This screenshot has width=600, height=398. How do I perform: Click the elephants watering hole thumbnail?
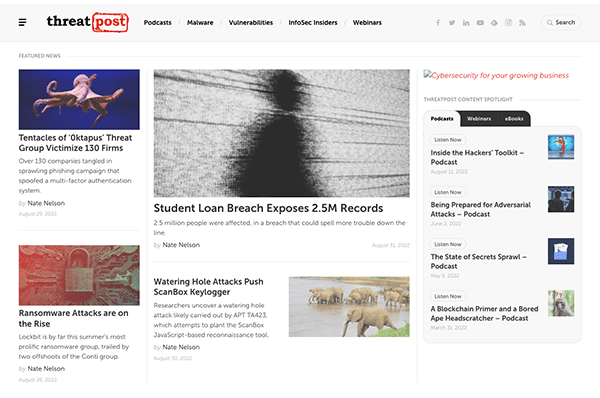pyautogui.click(x=349, y=307)
